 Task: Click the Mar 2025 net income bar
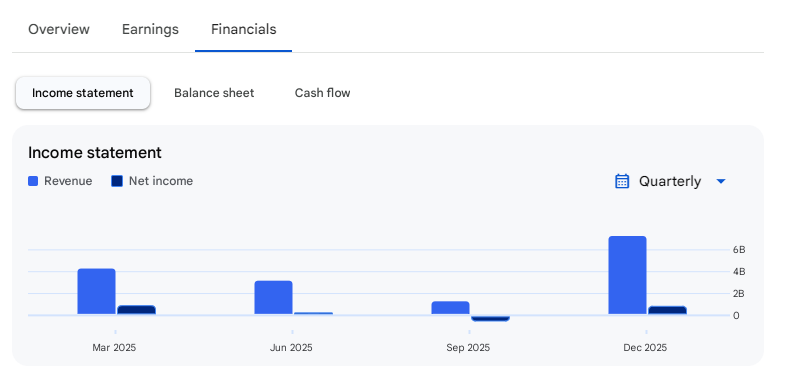(136, 310)
